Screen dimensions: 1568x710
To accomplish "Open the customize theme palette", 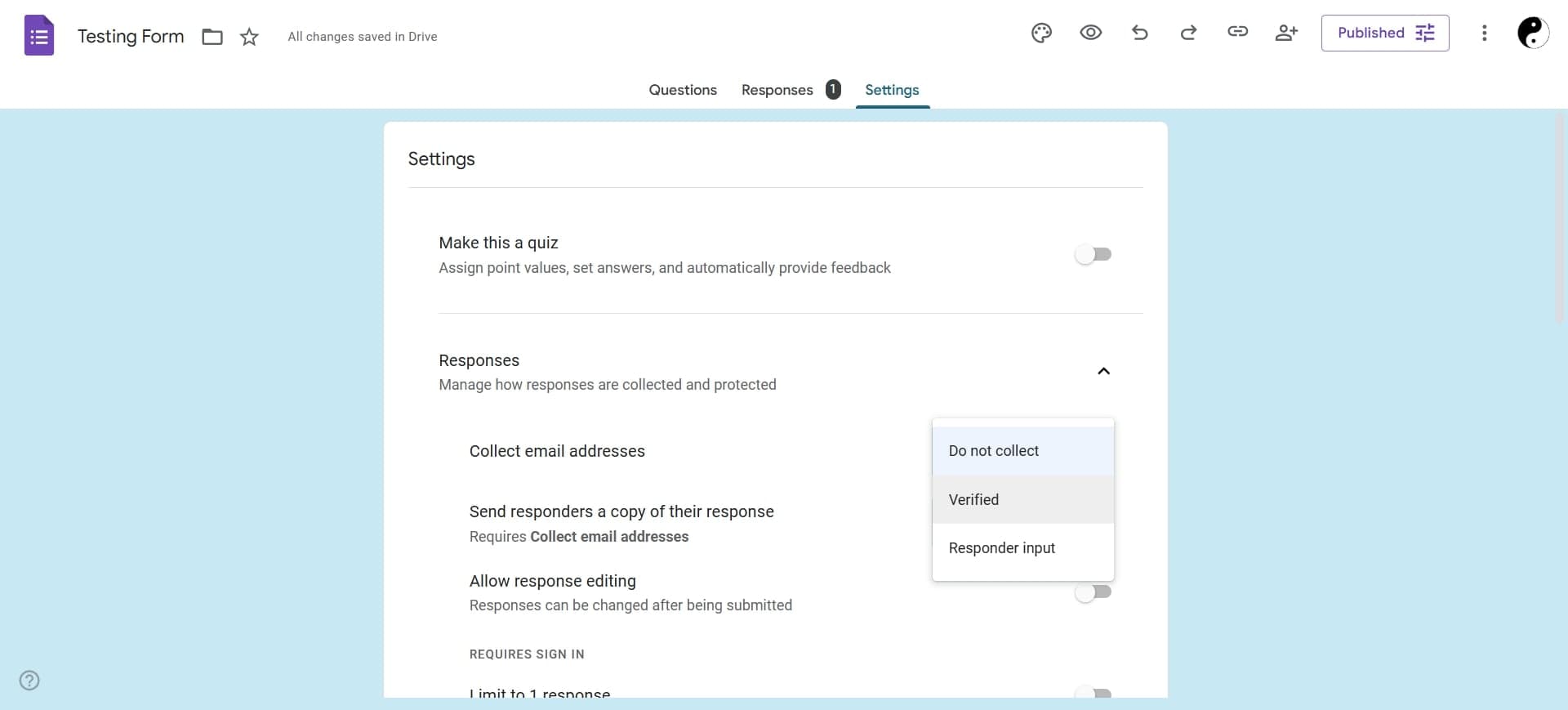I will point(1041,33).
